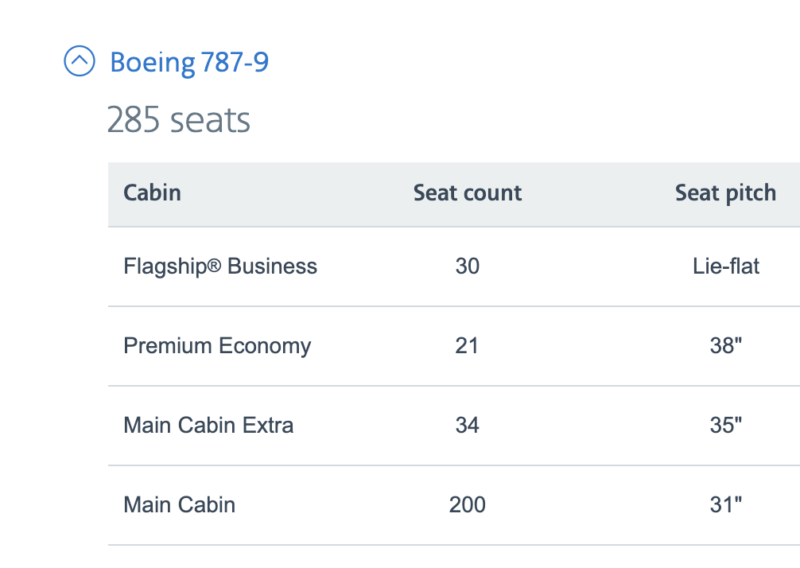Click the 285 seats subtitle

[179, 120]
